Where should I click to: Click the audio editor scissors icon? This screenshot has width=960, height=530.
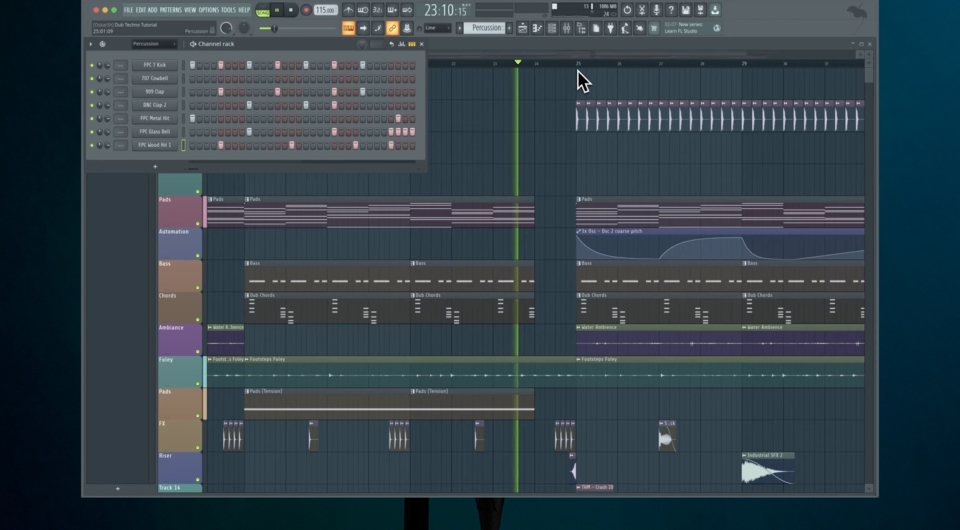642,10
